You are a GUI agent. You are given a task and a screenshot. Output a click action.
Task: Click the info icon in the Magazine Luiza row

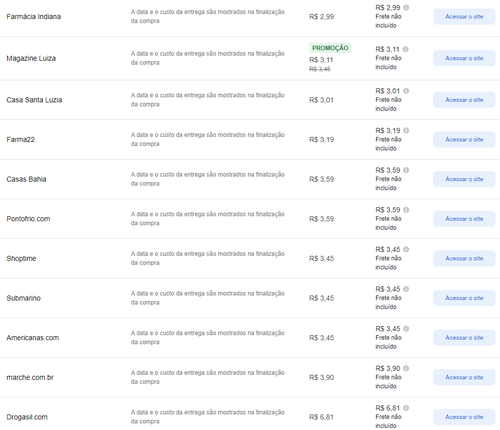tap(406, 49)
